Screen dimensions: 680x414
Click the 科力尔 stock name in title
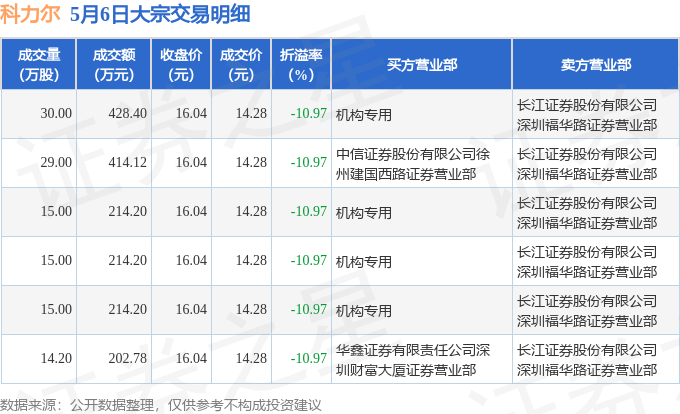pyautogui.click(x=30, y=14)
